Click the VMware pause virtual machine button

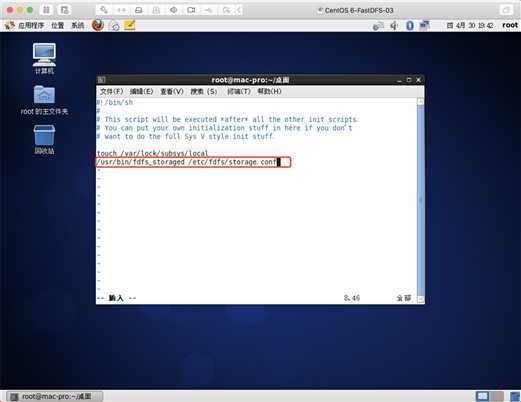coord(46,10)
